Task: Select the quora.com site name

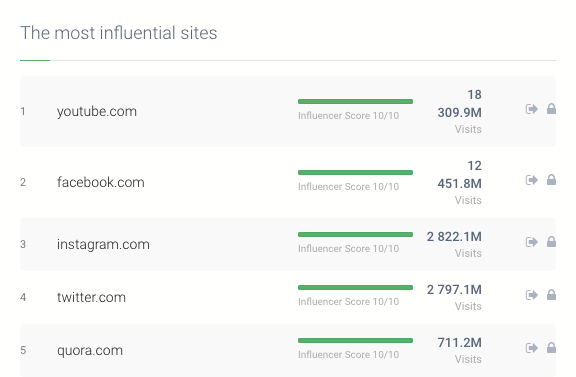Action: [x=90, y=350]
